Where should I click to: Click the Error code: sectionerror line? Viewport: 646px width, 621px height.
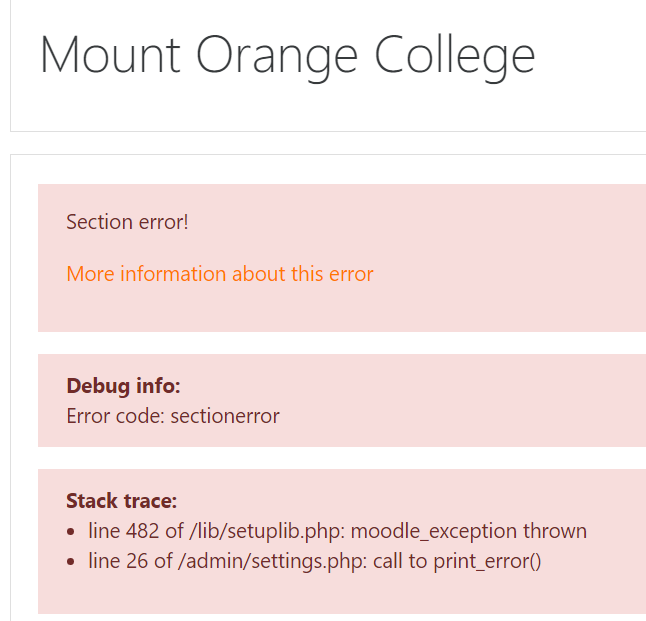173,416
